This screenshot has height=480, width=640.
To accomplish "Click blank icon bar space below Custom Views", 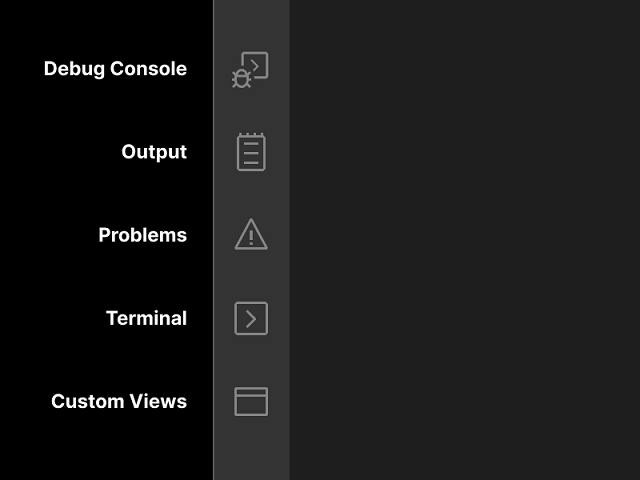I will [x=251, y=450].
